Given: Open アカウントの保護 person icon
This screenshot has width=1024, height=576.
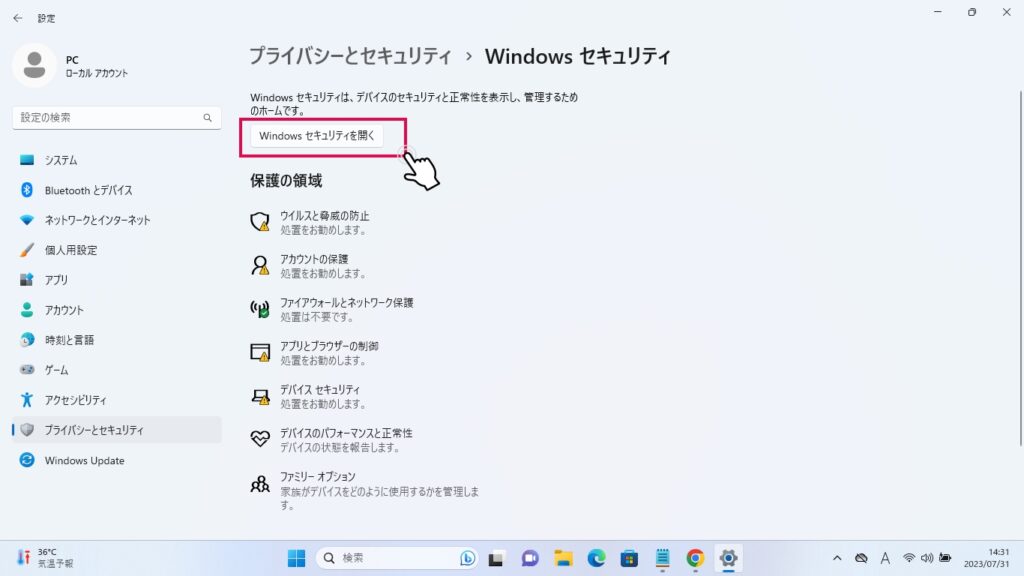Looking at the screenshot, I should pyautogui.click(x=260, y=266).
